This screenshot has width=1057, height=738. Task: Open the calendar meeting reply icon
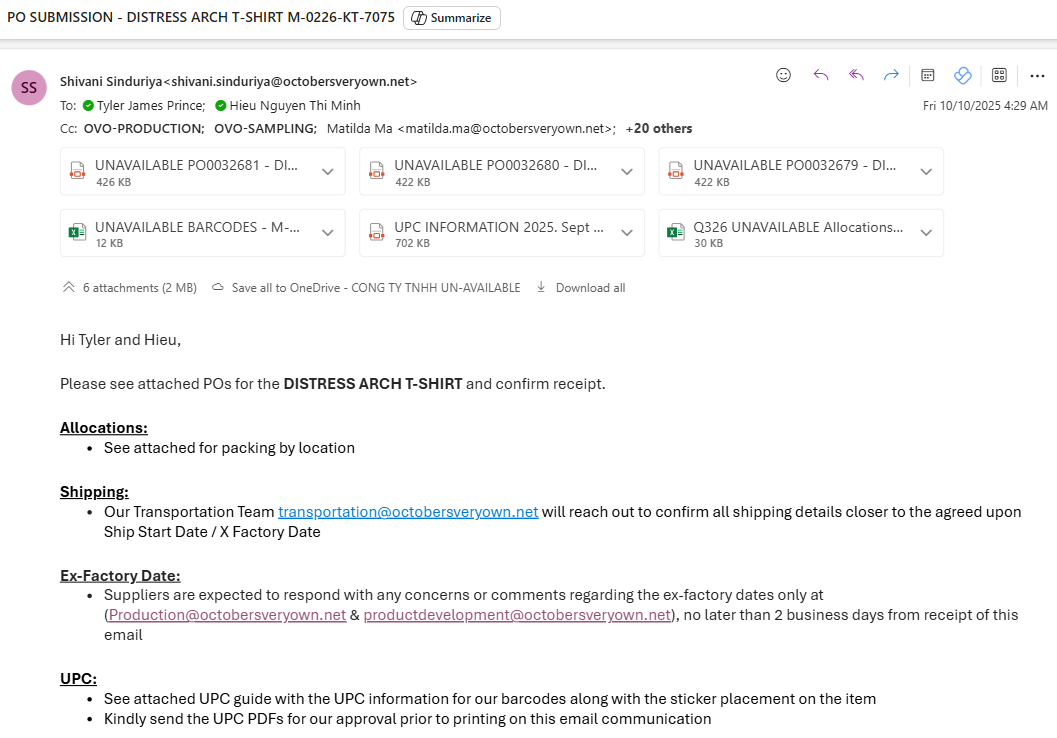coord(928,75)
